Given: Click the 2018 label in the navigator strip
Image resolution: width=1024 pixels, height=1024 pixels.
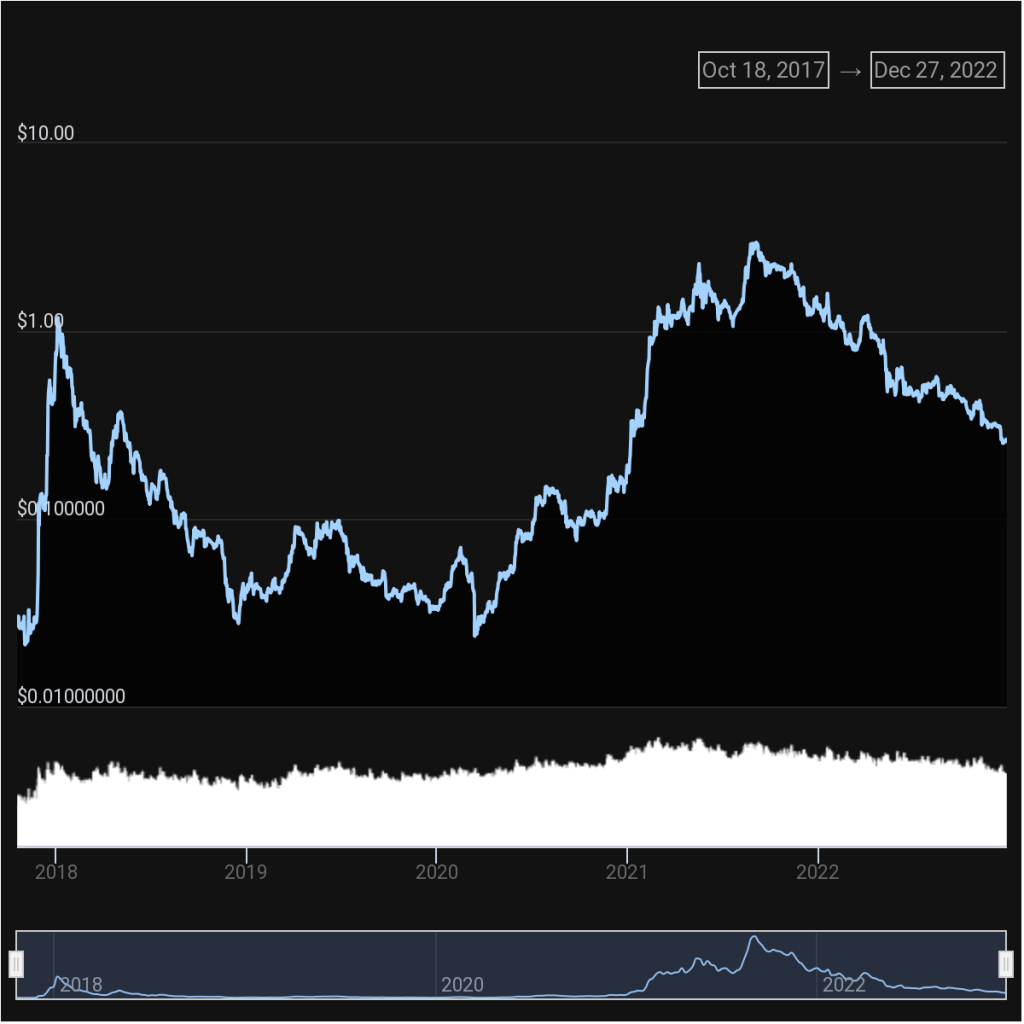Looking at the screenshot, I should click(x=81, y=985).
